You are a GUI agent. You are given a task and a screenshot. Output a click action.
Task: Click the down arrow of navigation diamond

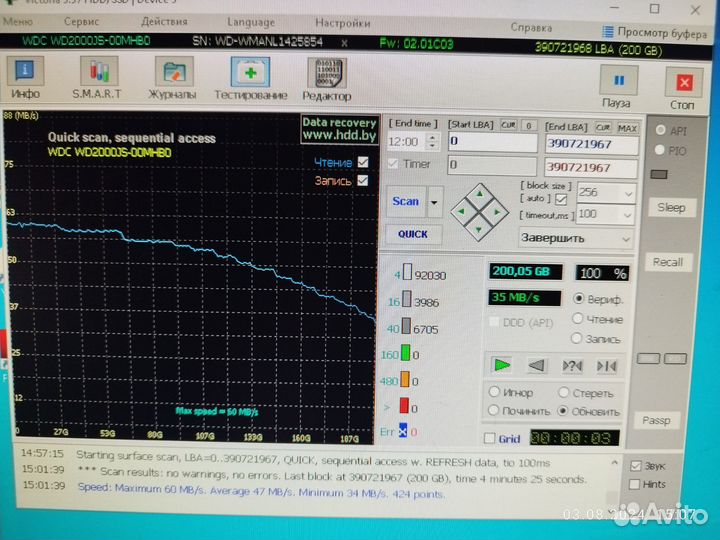click(478, 230)
